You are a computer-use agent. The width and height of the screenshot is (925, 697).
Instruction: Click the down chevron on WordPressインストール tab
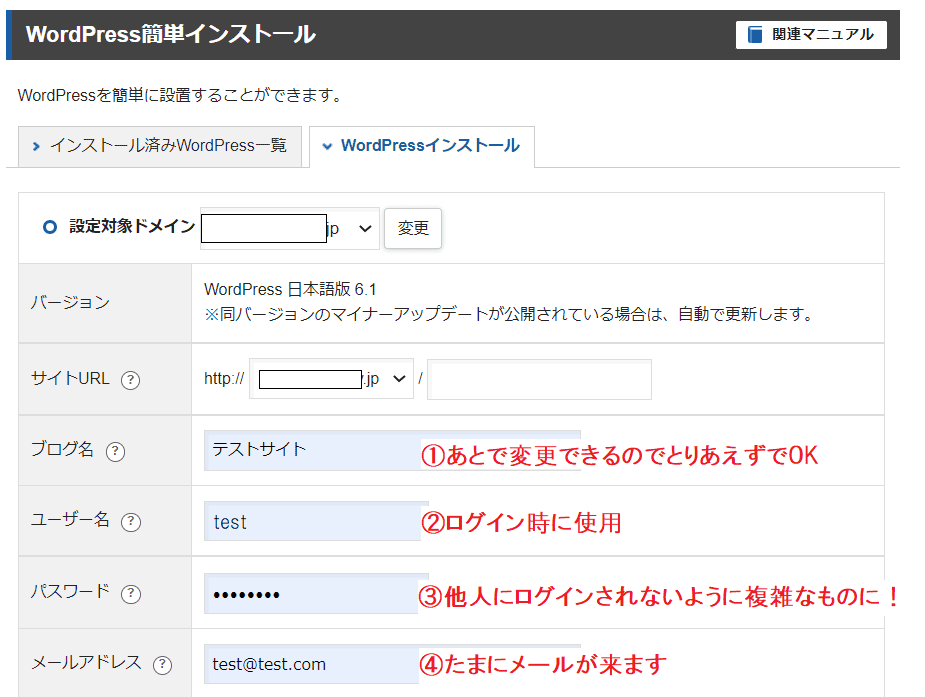[x=327, y=146]
